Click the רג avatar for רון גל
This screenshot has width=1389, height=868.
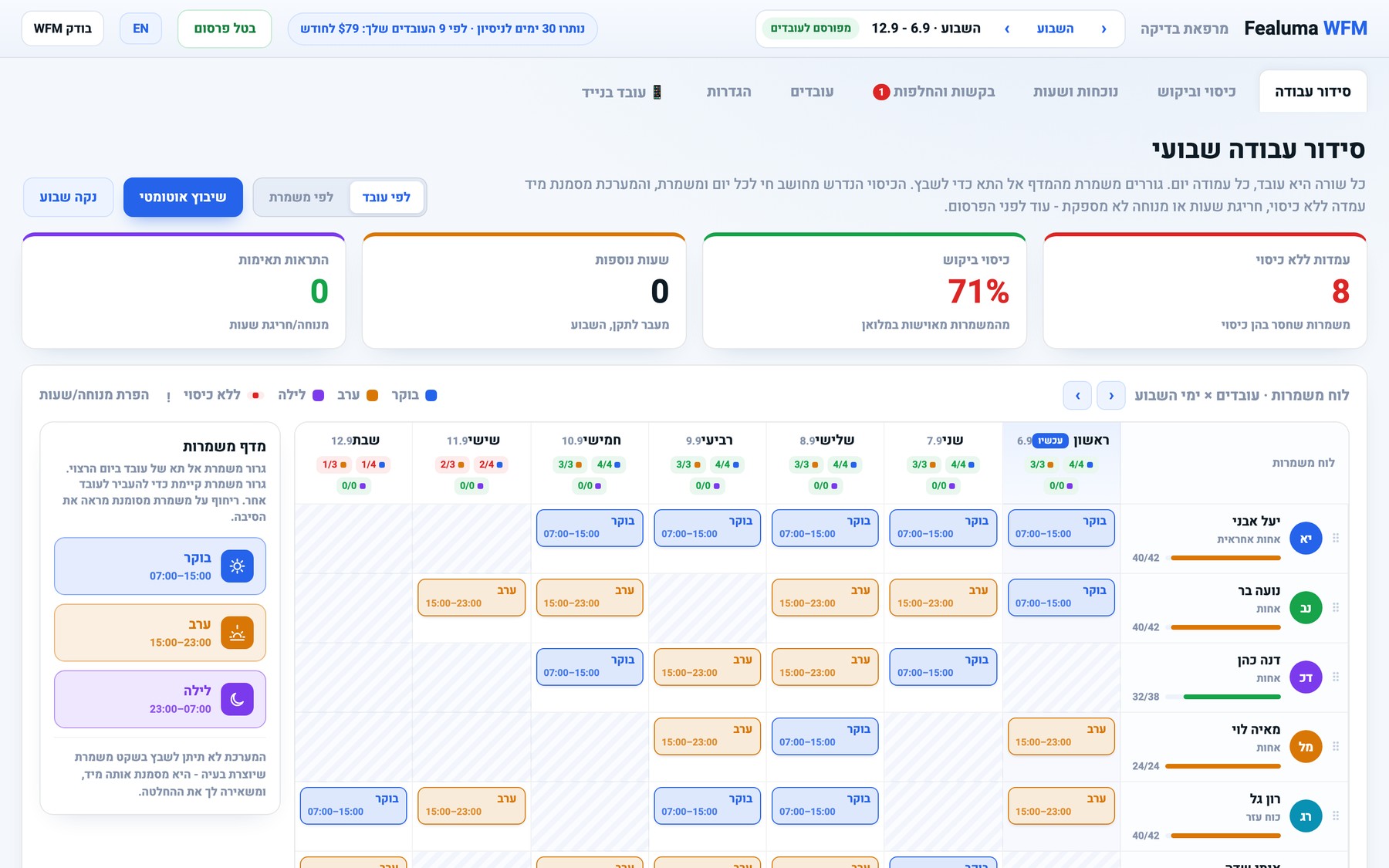(x=1306, y=816)
